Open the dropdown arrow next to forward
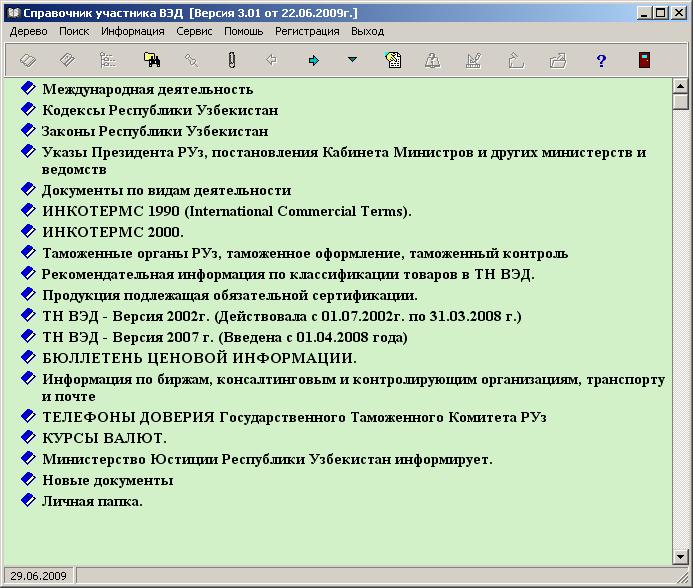The image size is (693, 588). coord(352,61)
